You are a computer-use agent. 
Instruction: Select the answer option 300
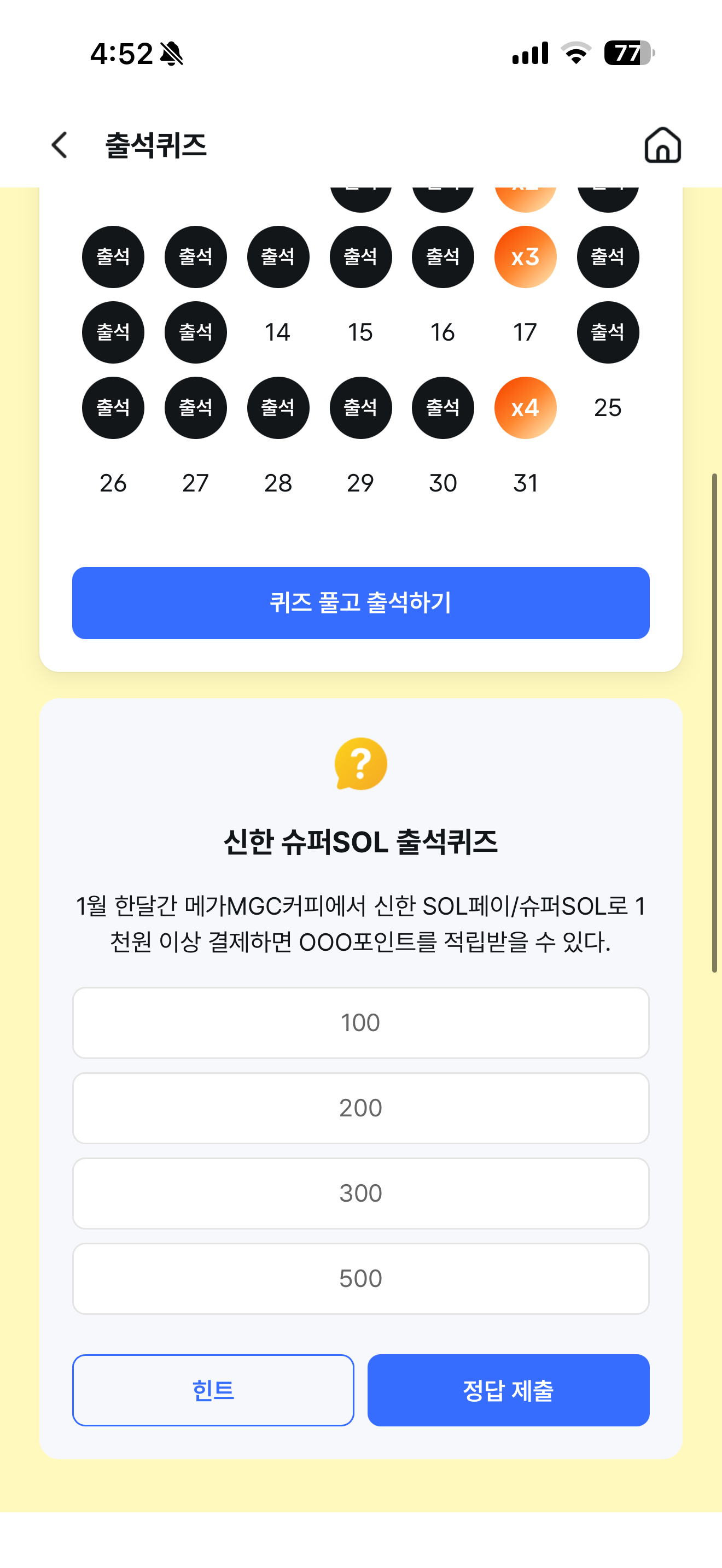click(x=360, y=1193)
